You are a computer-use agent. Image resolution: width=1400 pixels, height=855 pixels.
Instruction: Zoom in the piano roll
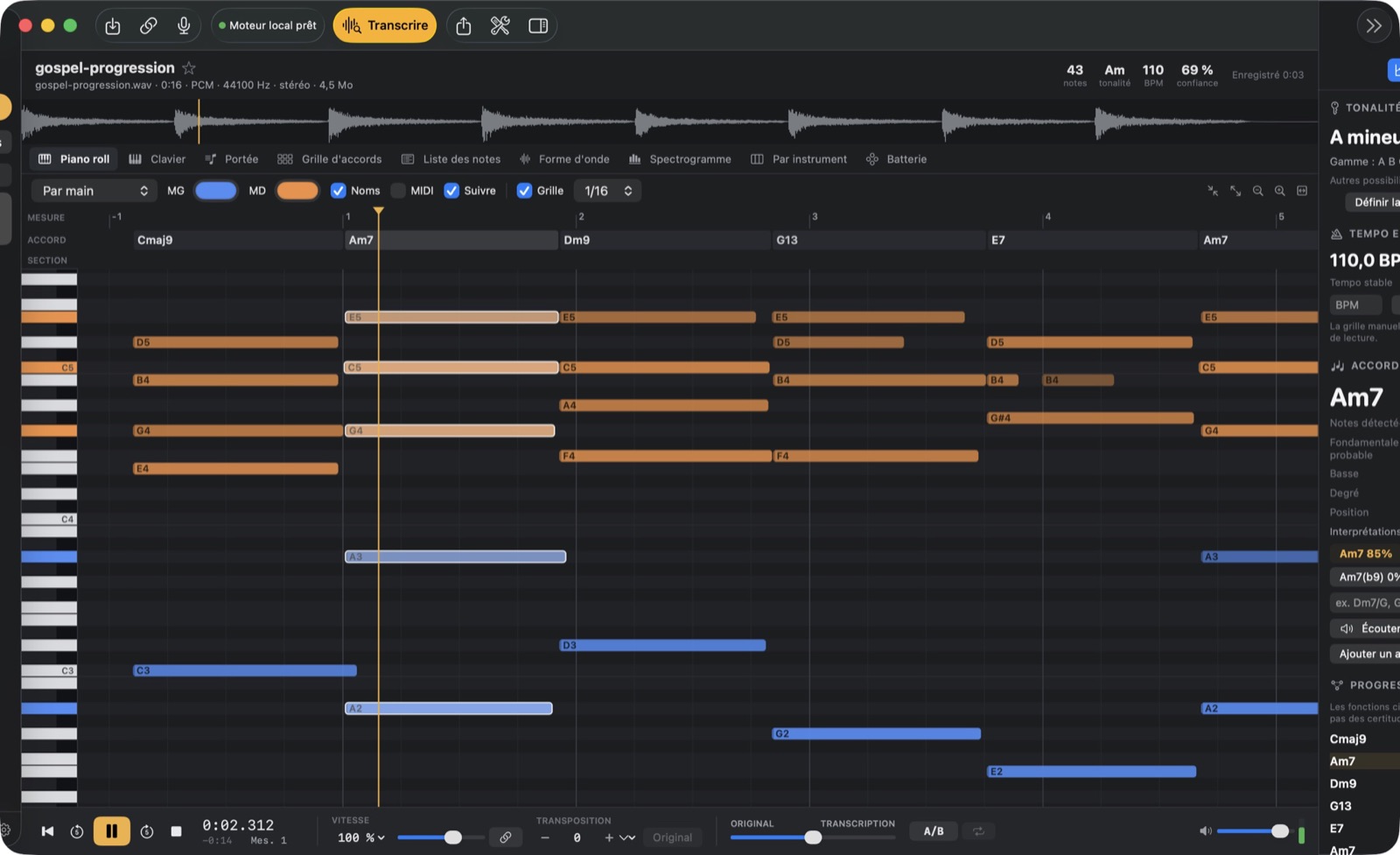click(x=1279, y=191)
